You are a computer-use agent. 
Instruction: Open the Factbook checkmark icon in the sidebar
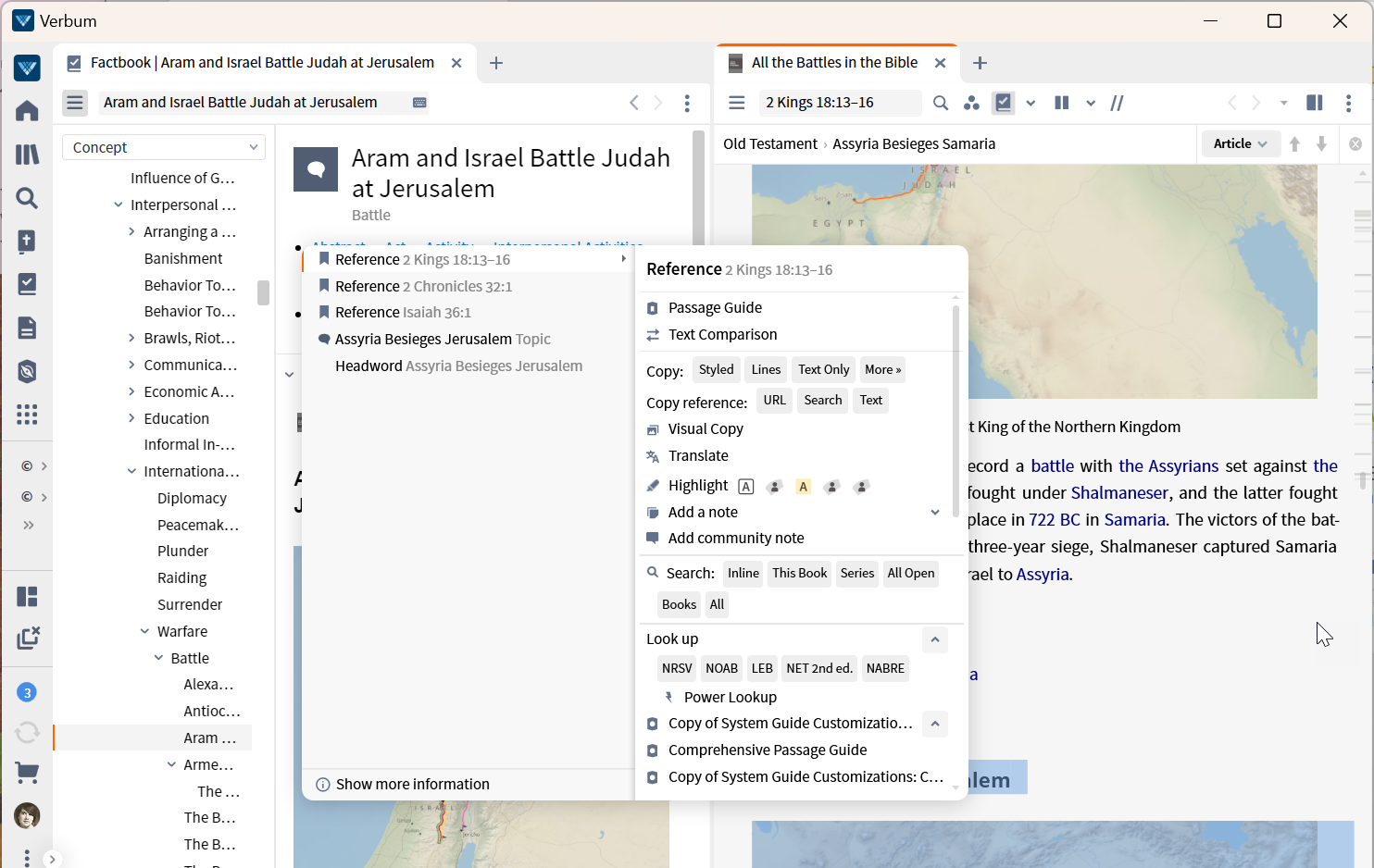(x=27, y=284)
